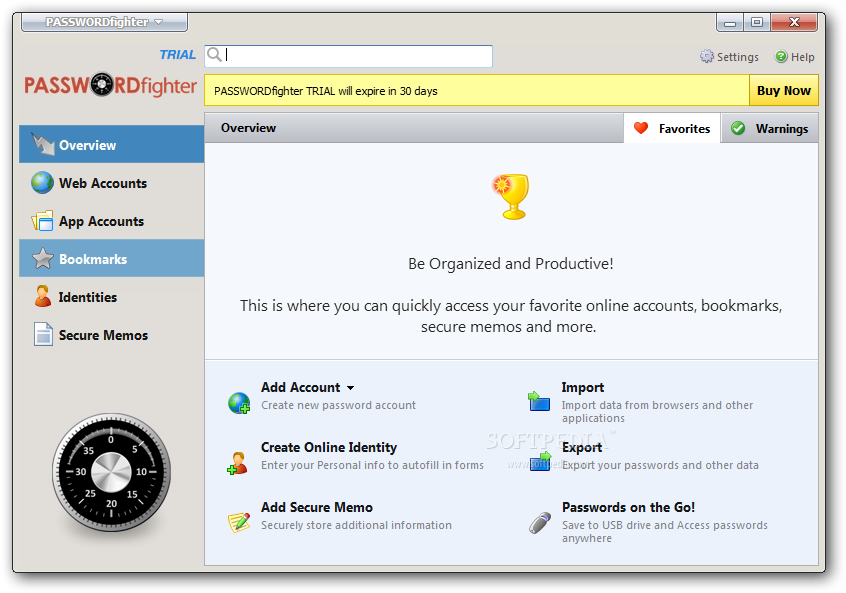The height and width of the screenshot is (593, 846).
Task: Click the Secure Memos document icon
Action: pos(43,334)
